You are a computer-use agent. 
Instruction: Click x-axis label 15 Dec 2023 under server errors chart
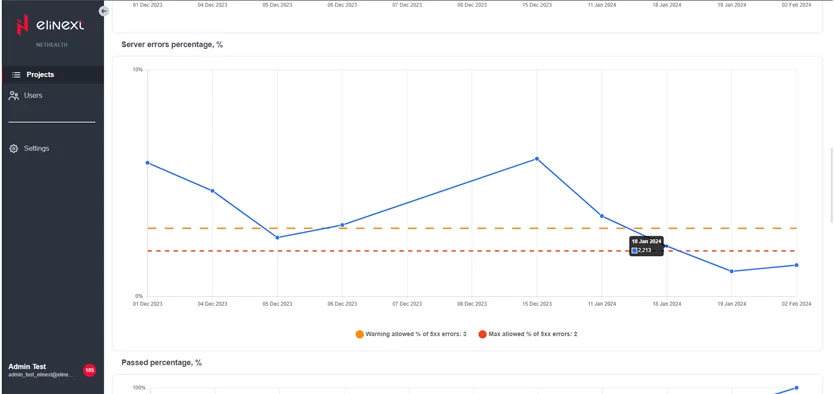537,304
